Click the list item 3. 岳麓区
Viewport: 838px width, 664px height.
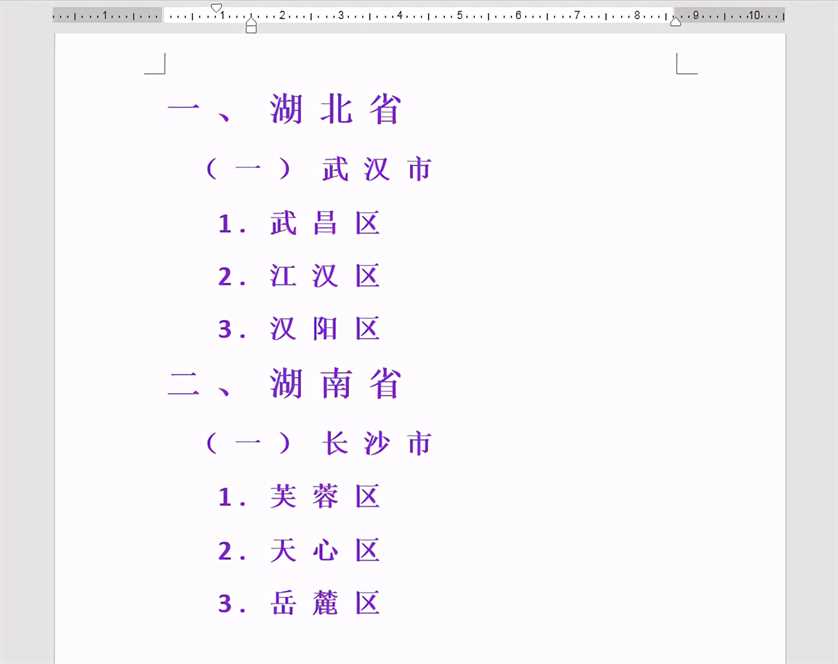299,604
